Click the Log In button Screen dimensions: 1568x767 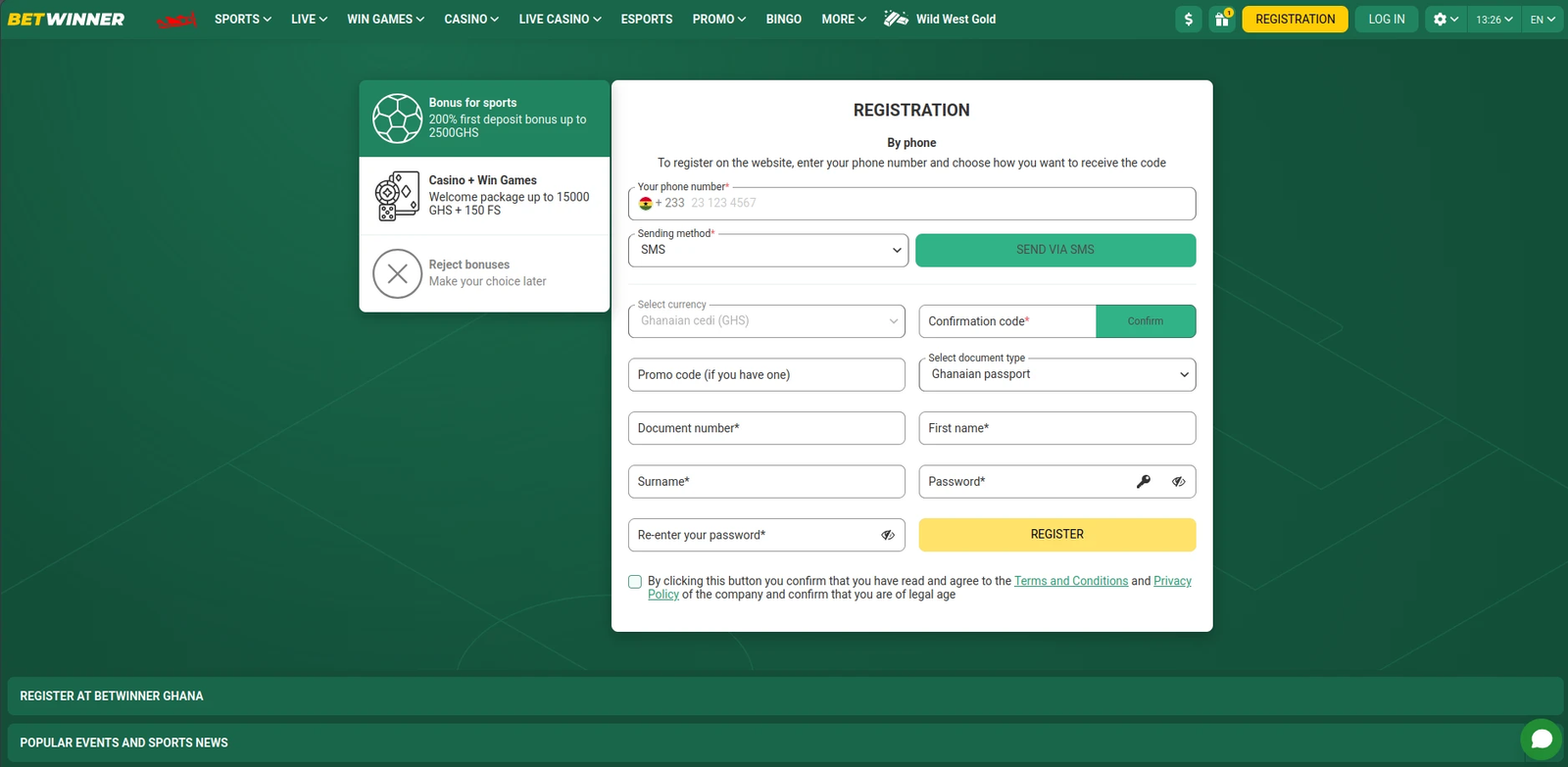coord(1387,20)
